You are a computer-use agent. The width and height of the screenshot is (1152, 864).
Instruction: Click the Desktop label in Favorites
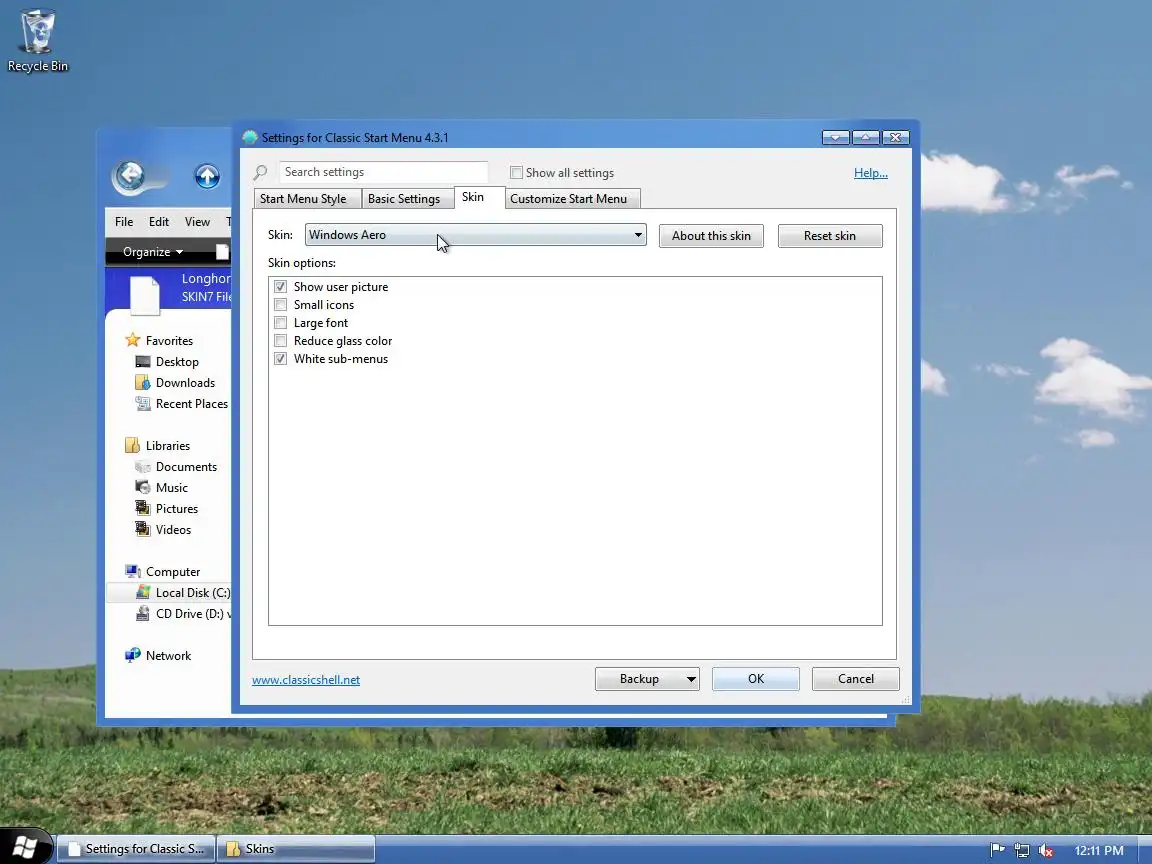(177, 361)
